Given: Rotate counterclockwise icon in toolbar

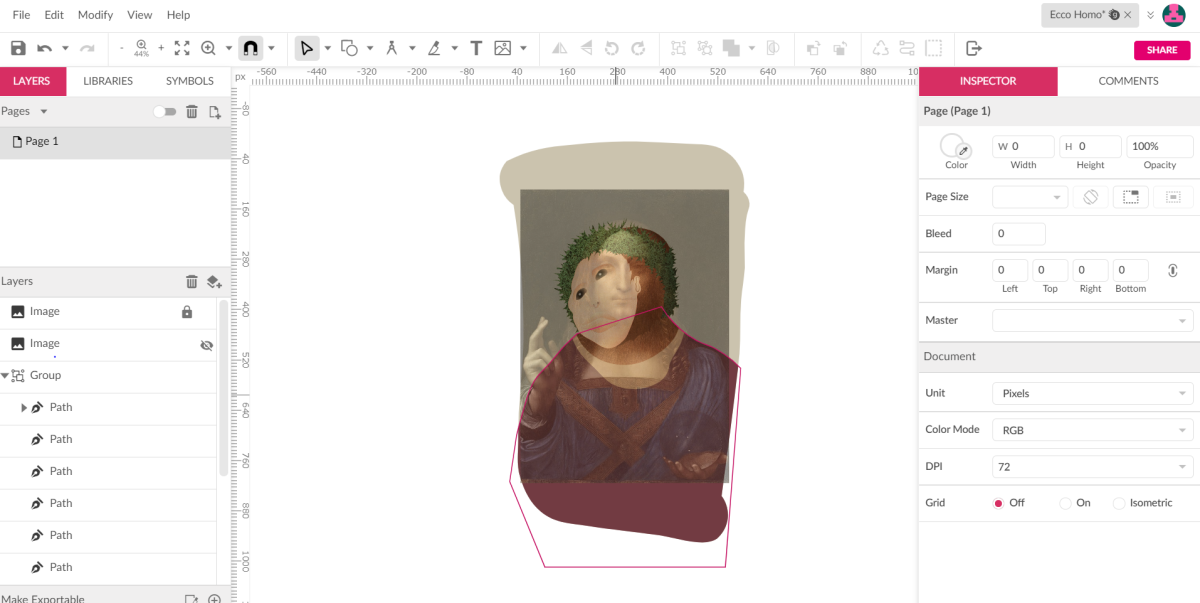Looking at the screenshot, I should click(x=612, y=48).
